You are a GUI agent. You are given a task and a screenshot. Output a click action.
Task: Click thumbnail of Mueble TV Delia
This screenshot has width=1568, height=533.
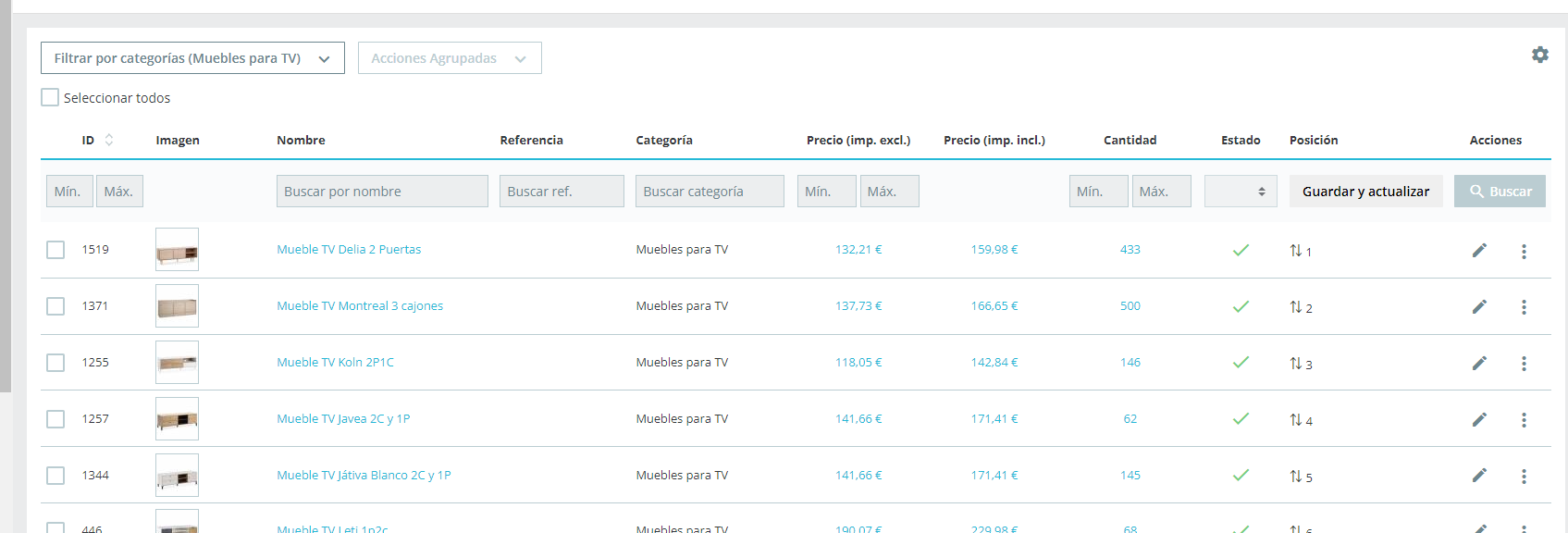tap(177, 250)
